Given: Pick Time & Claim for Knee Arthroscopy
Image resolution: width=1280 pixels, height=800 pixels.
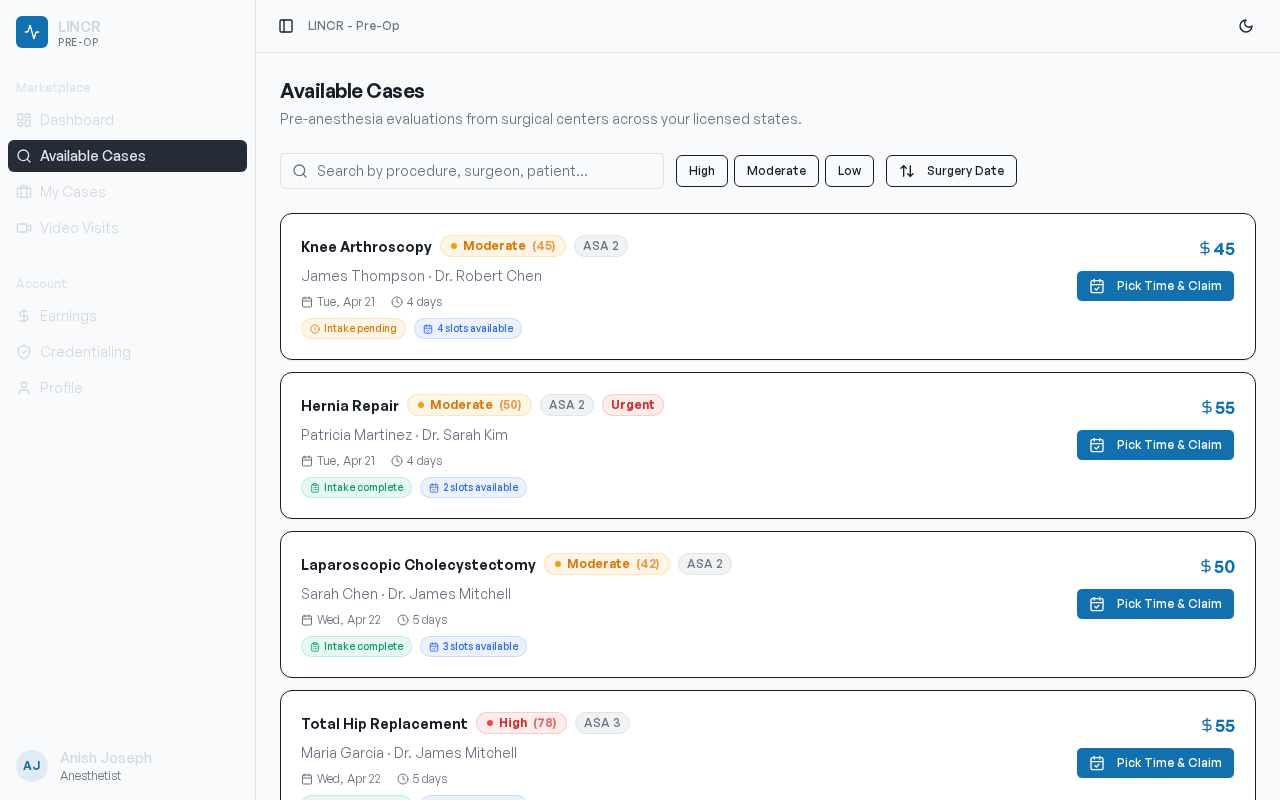Looking at the screenshot, I should [1155, 286].
